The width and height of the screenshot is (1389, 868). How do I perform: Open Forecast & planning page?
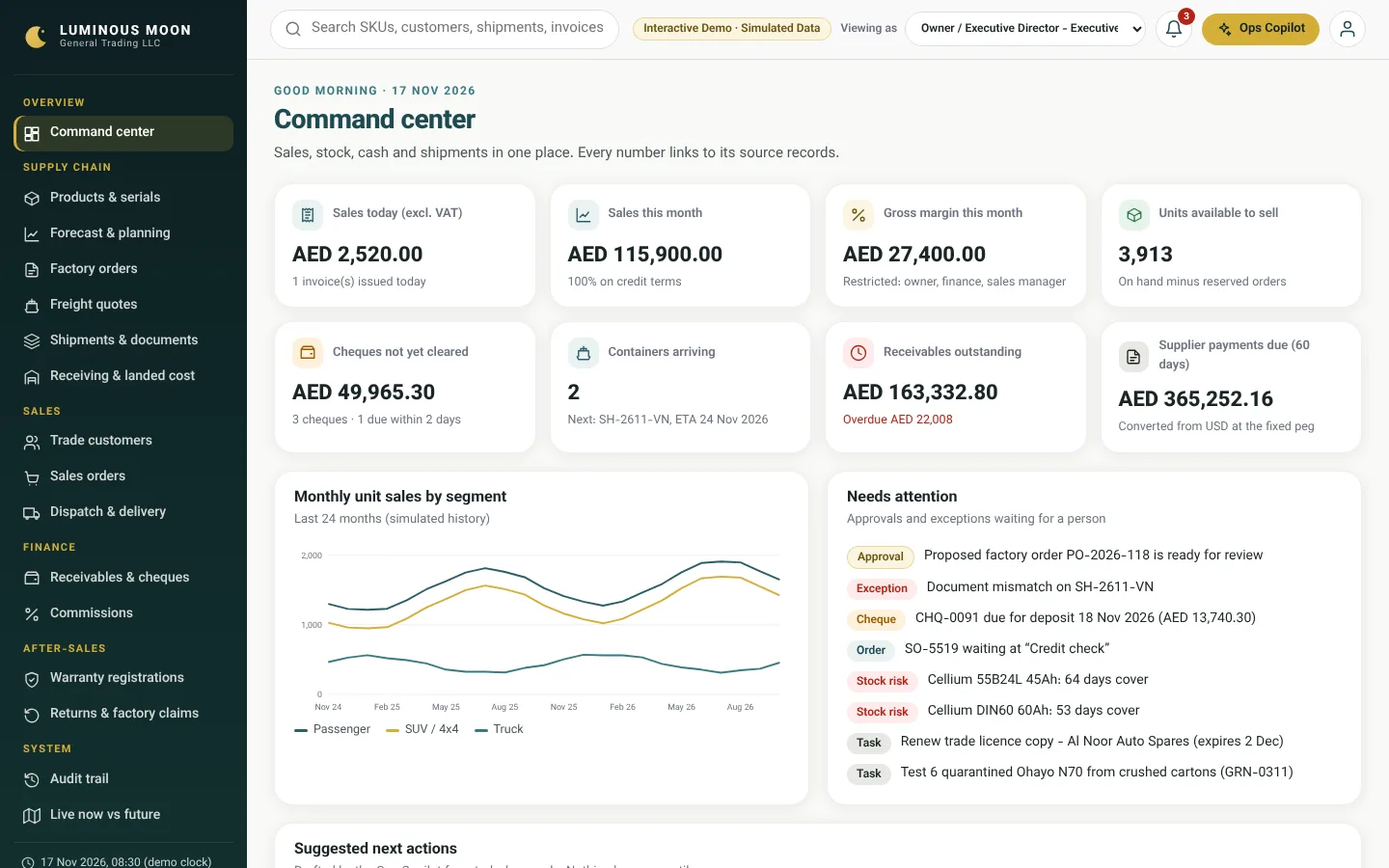coord(123,233)
